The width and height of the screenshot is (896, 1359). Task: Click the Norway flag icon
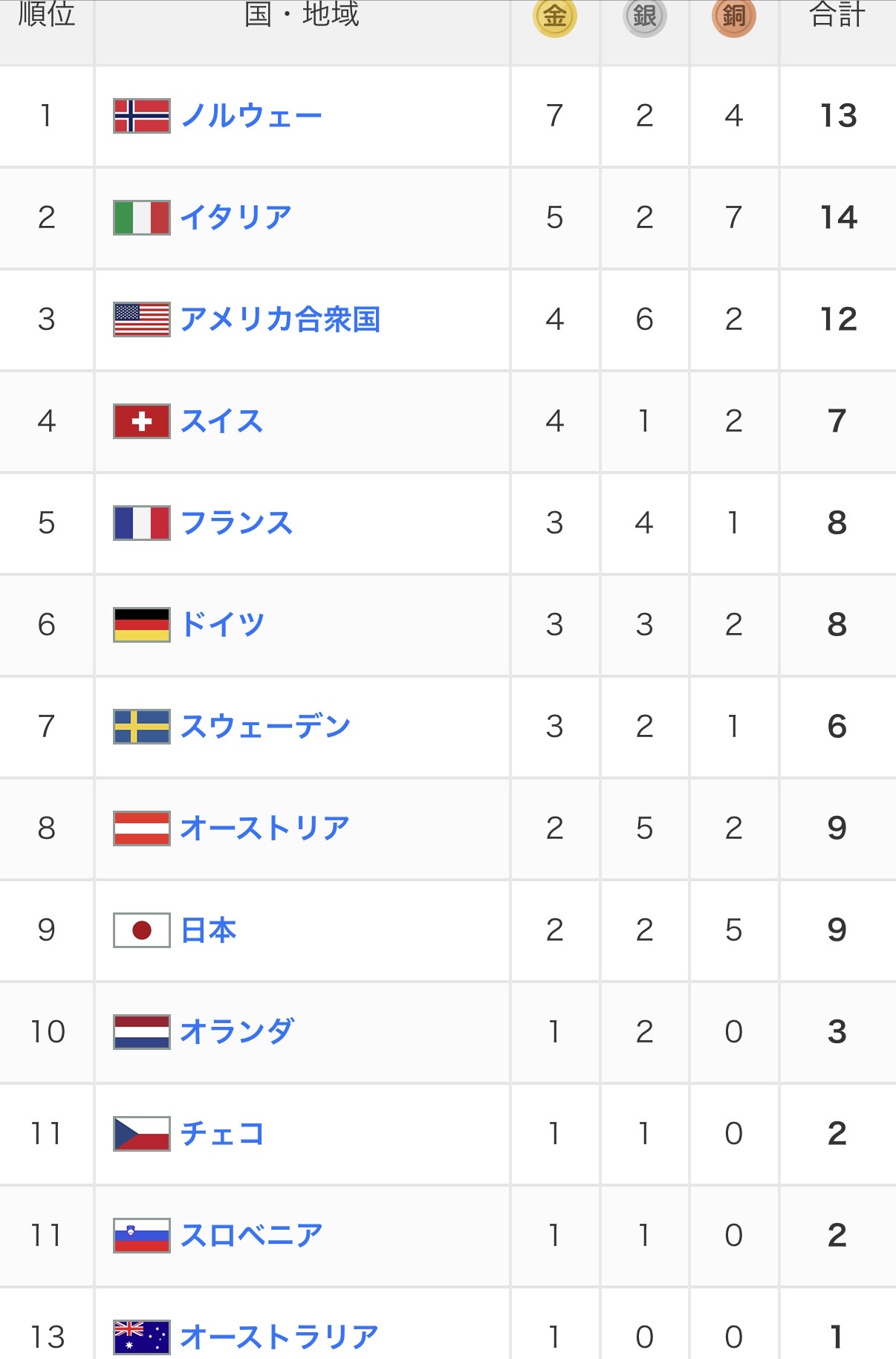point(141,116)
